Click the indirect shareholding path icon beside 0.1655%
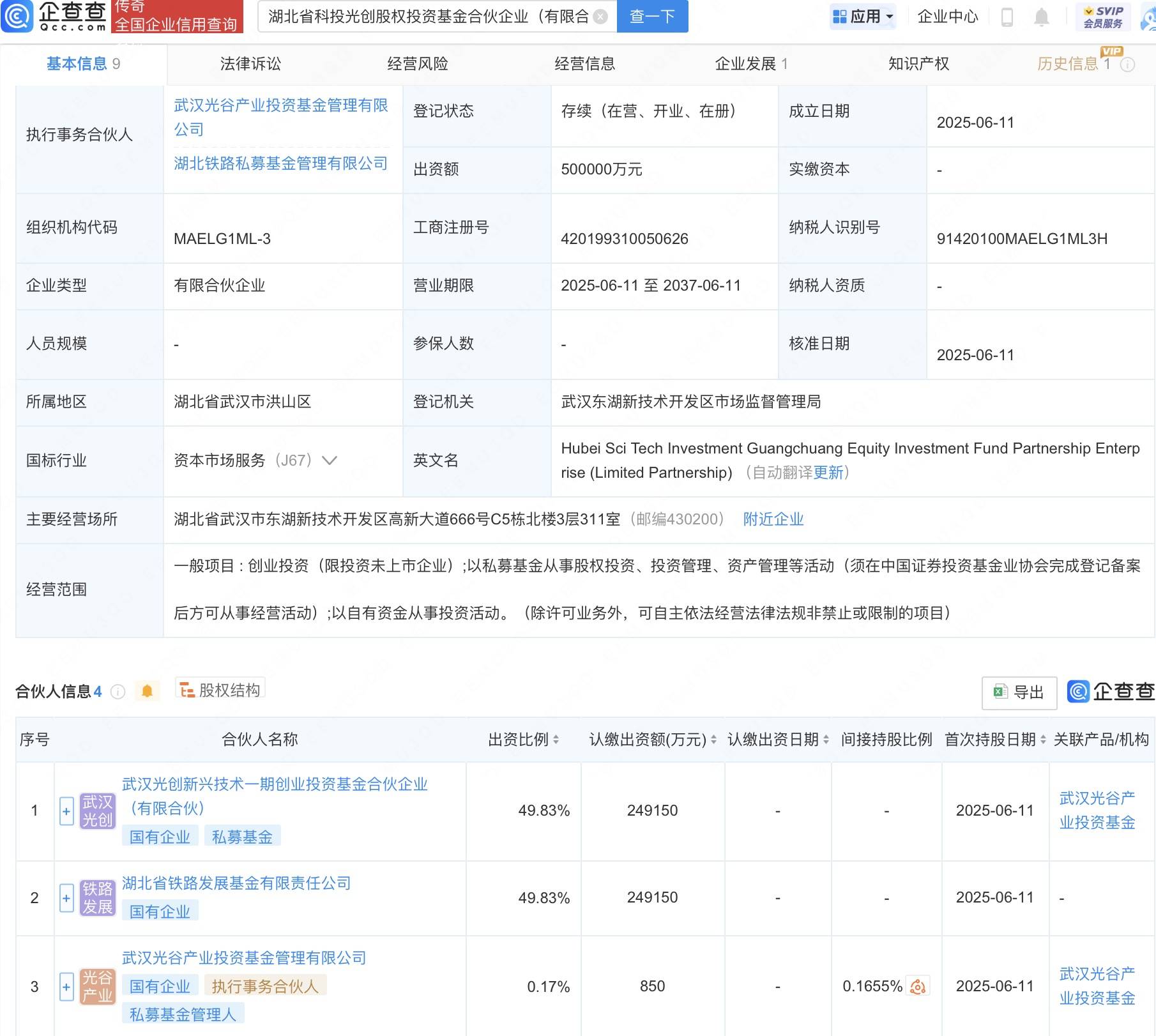 [918, 987]
